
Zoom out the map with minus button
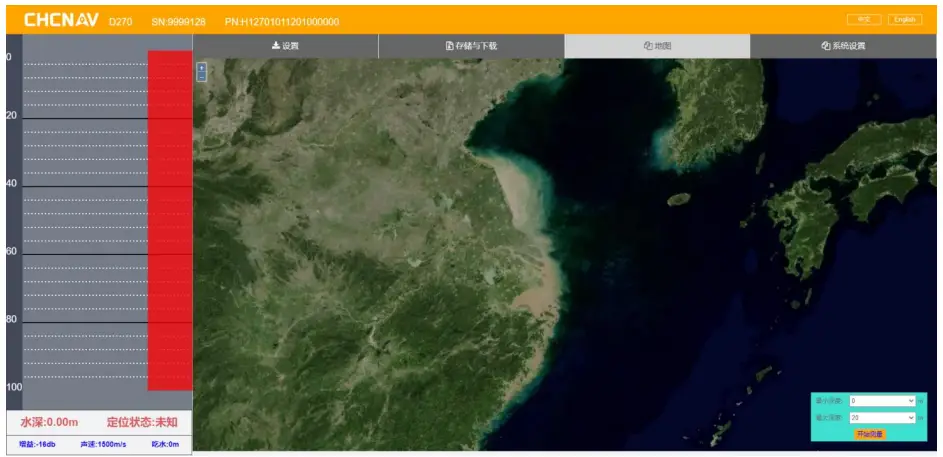pos(202,76)
